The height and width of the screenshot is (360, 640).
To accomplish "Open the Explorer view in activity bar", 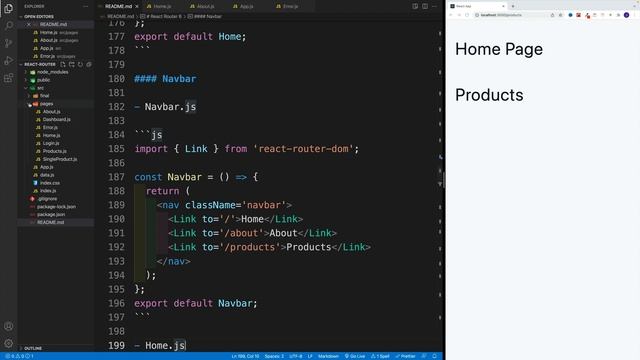I will (8, 8).
